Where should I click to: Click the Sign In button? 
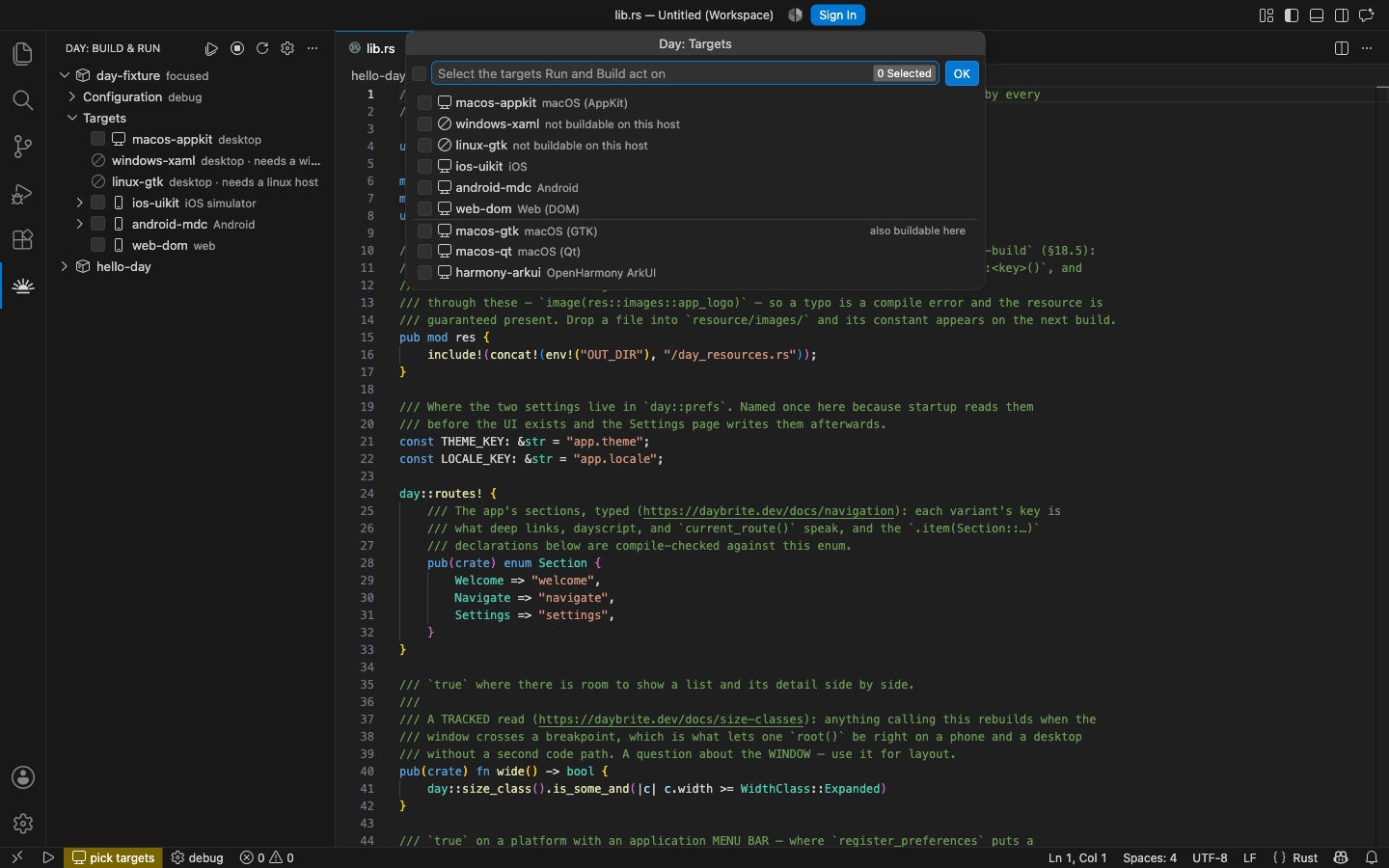837,15
